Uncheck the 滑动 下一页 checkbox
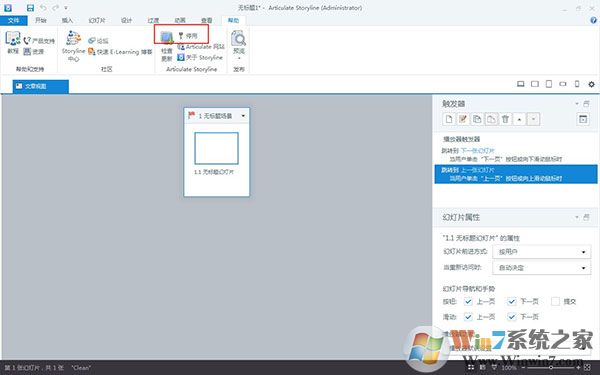The height and width of the screenshot is (375, 600). 512,317
